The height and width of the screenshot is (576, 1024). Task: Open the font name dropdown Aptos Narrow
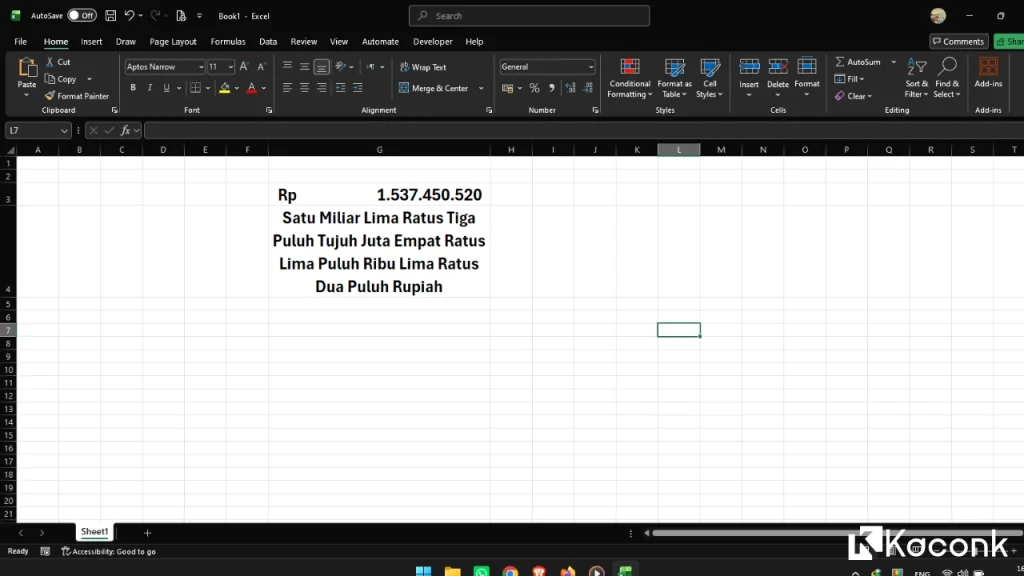pos(200,67)
